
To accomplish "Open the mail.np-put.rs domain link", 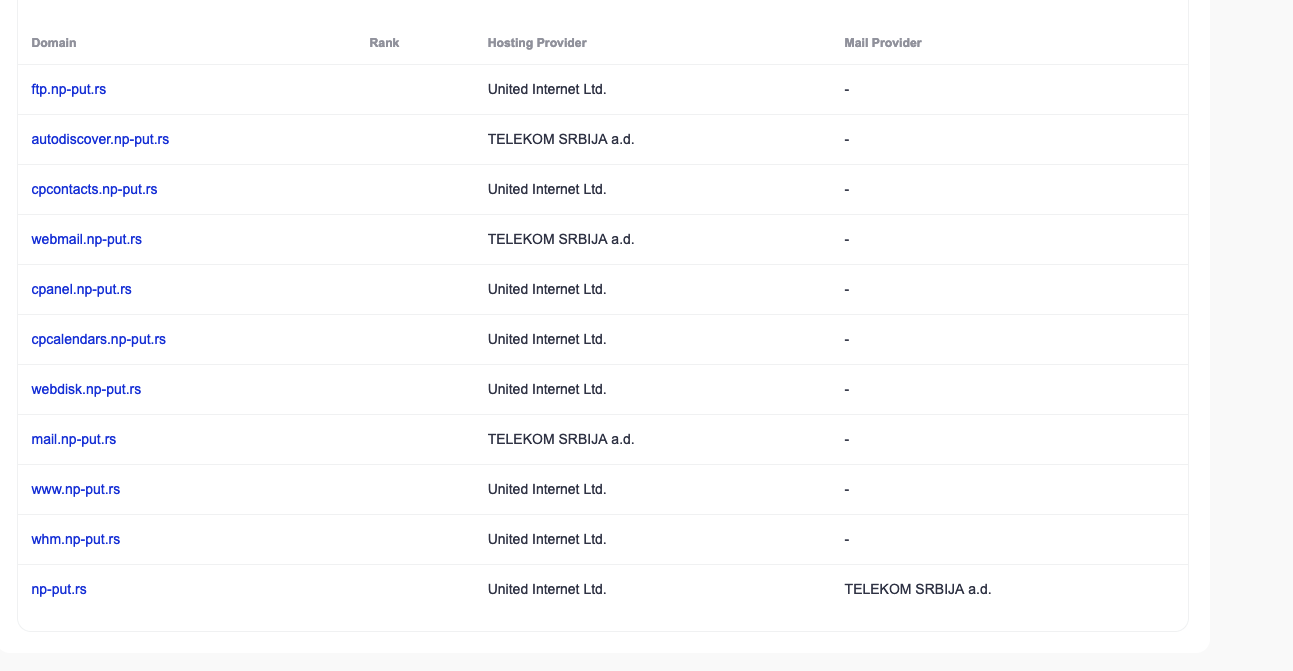I will 74,439.
